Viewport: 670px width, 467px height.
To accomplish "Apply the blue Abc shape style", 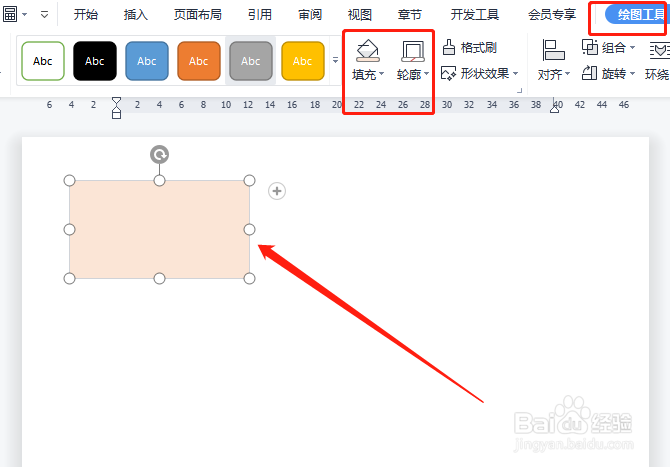I will pos(147,61).
